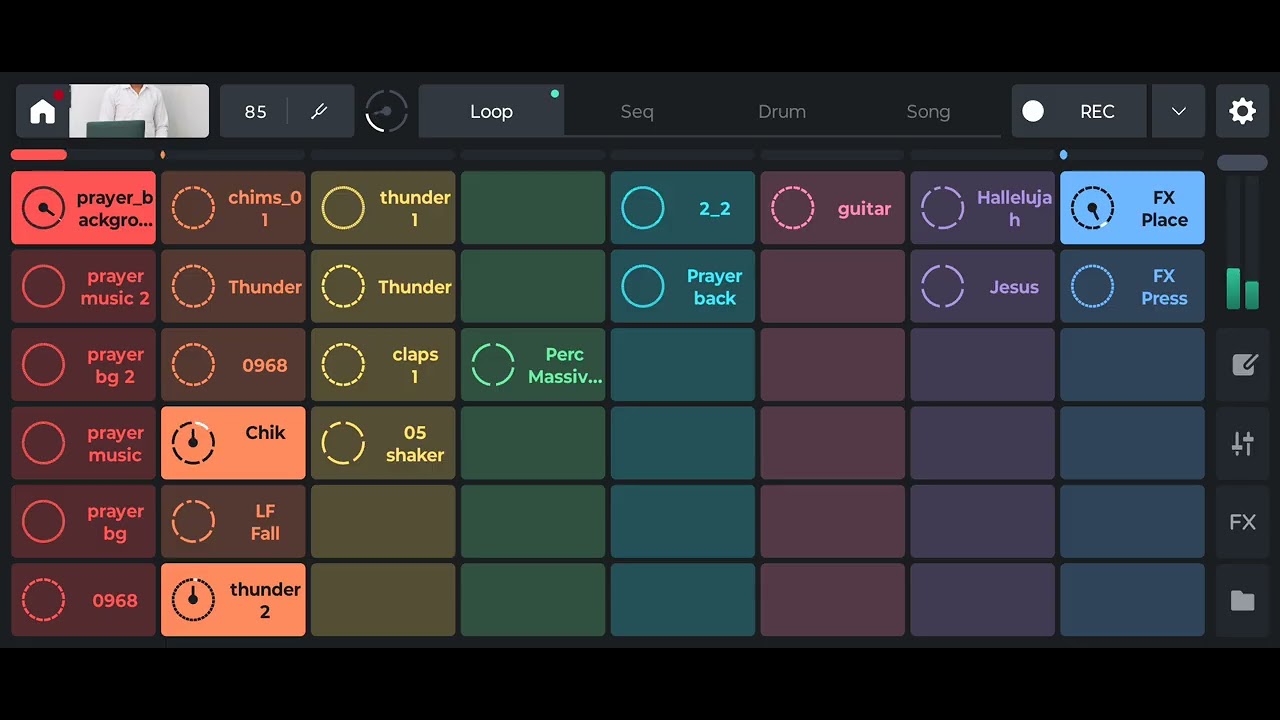
Task: Play the Jesus pad
Action: (x=982, y=287)
